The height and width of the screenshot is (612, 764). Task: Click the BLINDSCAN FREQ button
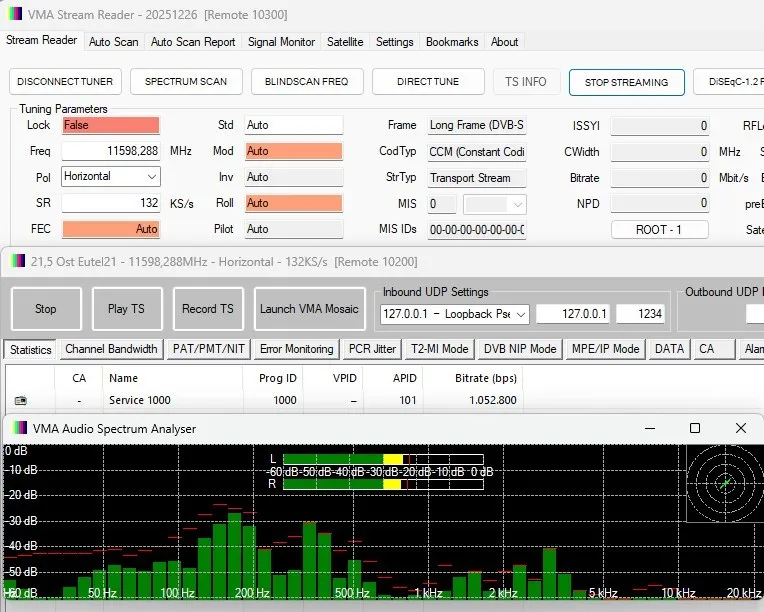(306, 81)
